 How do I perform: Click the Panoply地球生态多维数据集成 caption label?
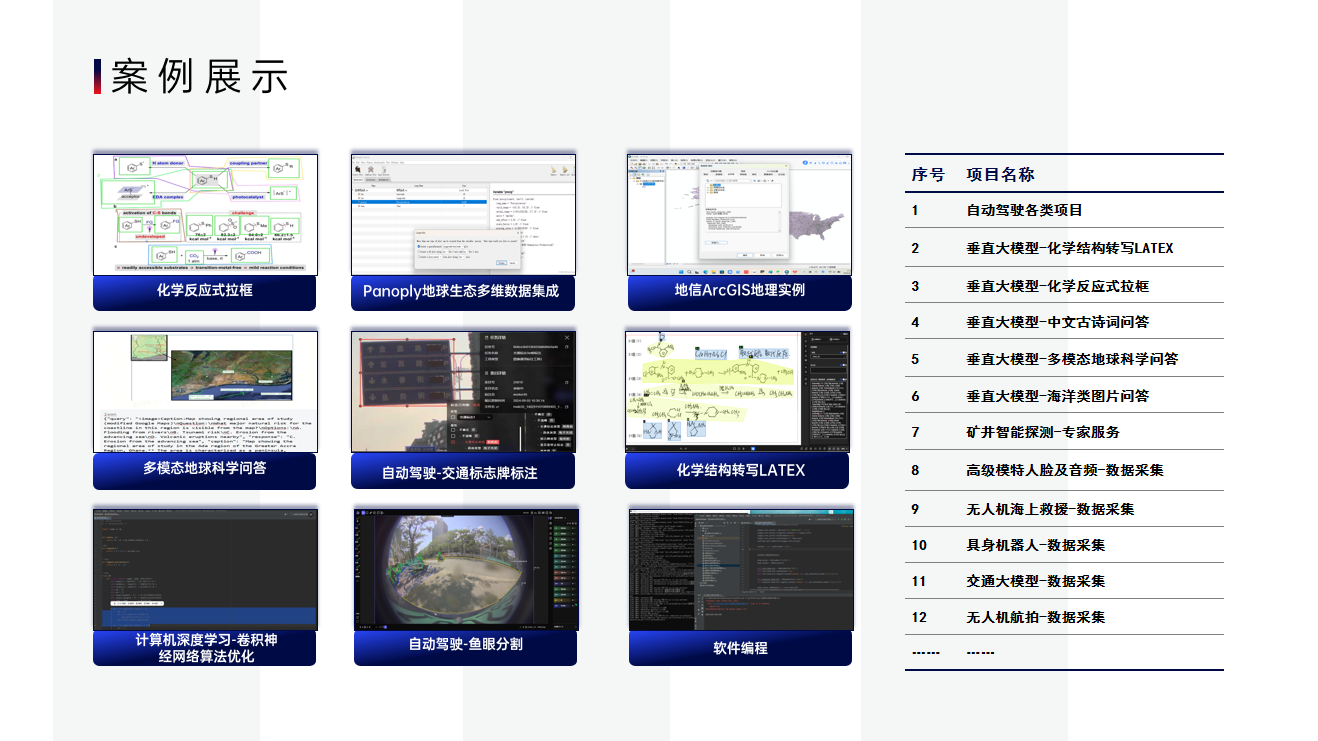[463, 292]
